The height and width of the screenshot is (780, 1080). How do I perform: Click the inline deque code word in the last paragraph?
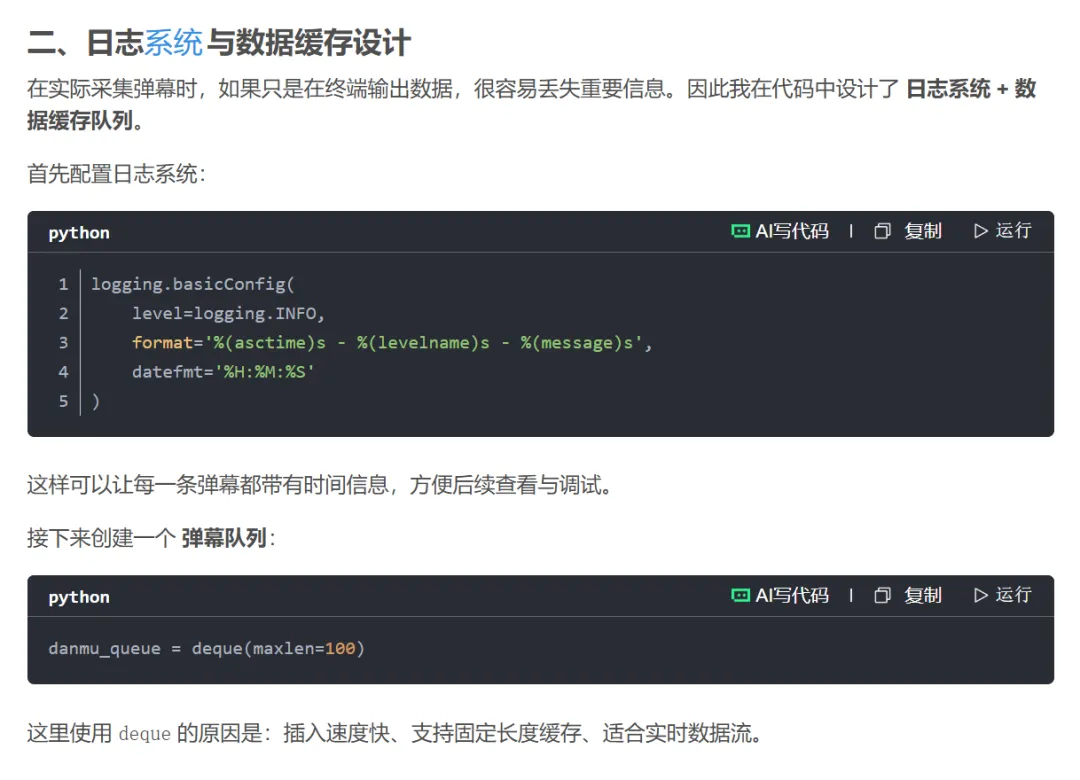pos(145,734)
